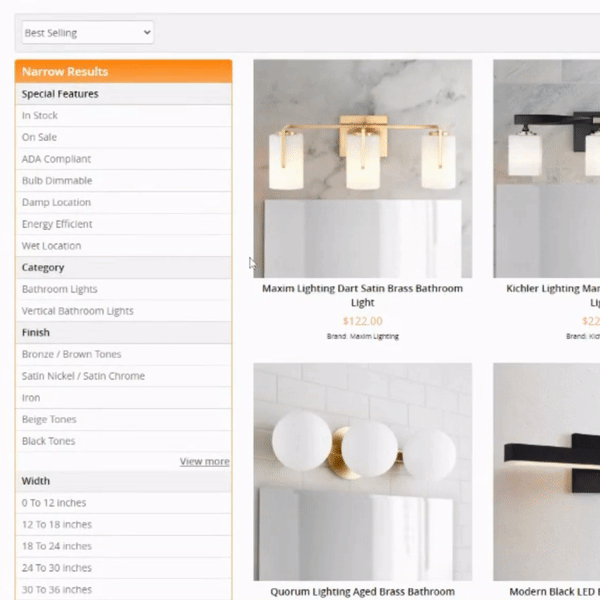Open the Best Selling sort dropdown
This screenshot has width=600, height=600.
88,33
